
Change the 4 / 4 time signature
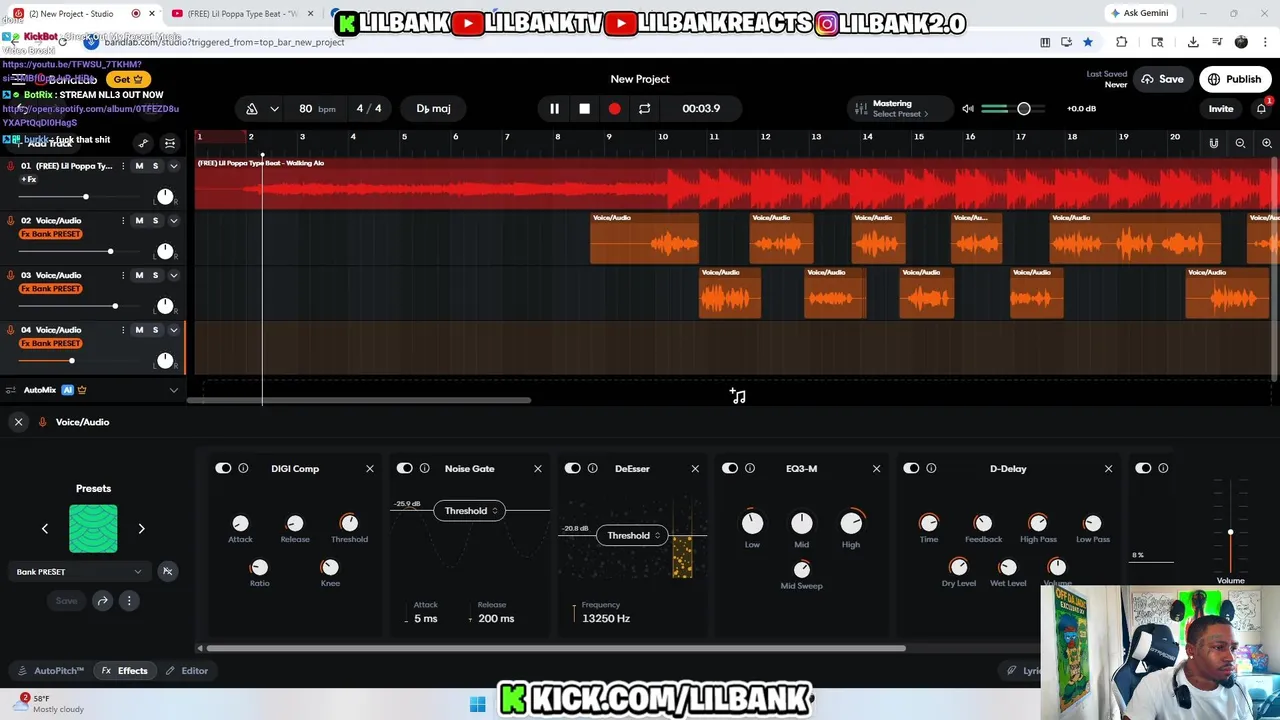pos(369,108)
